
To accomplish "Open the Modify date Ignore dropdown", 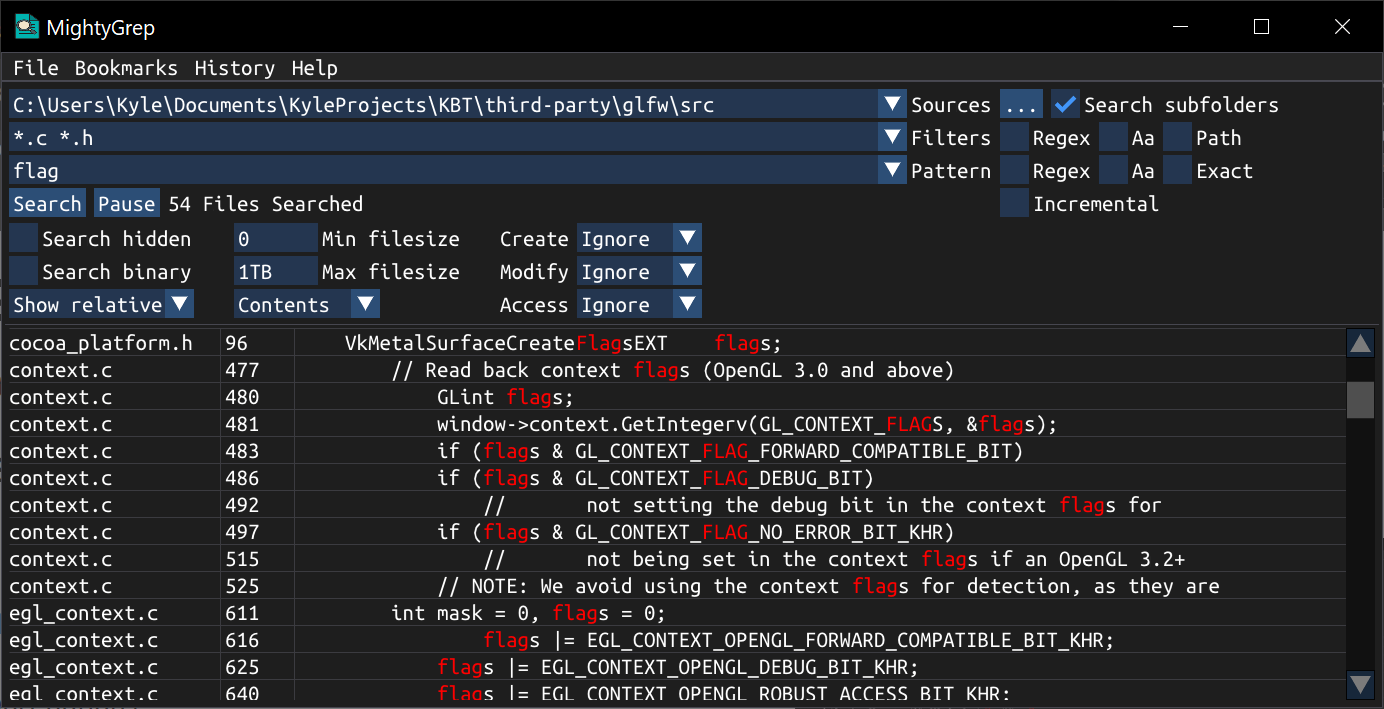I will click(638, 271).
